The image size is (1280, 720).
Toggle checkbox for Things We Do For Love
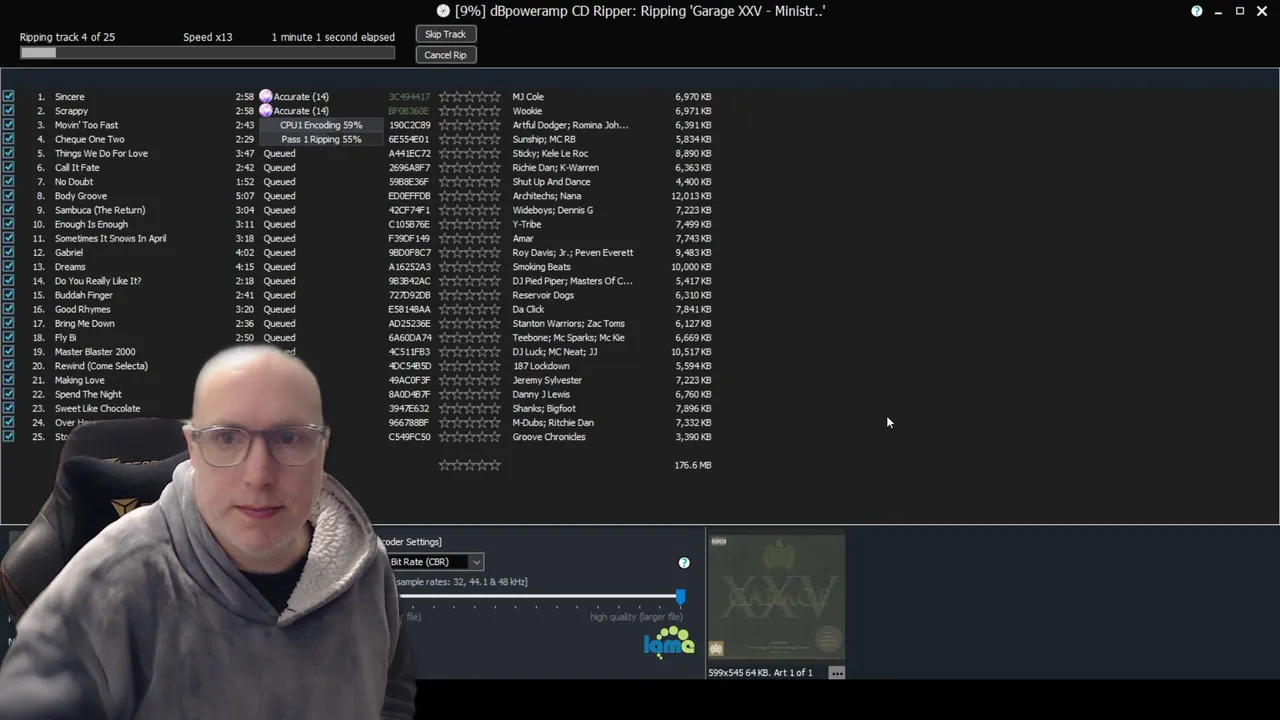9,154
